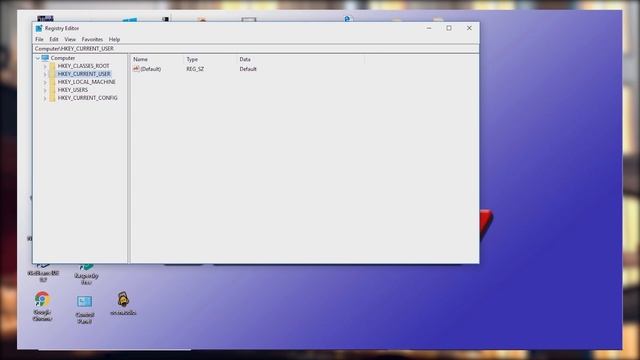Open the Favorites menu
Image resolution: width=640 pixels, height=360 pixels.
click(x=92, y=40)
